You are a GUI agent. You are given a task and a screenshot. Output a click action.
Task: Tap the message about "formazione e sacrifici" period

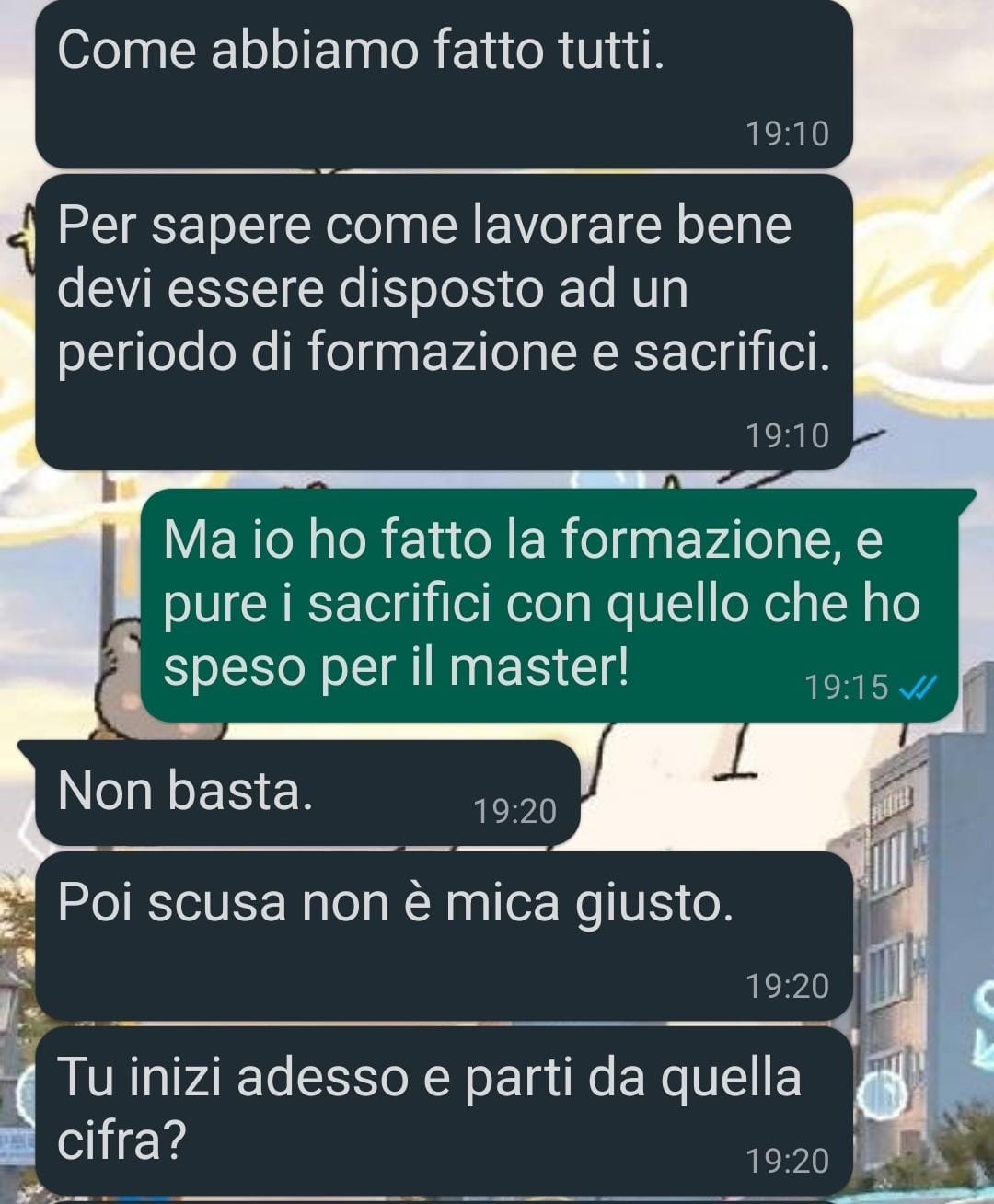tap(444, 322)
